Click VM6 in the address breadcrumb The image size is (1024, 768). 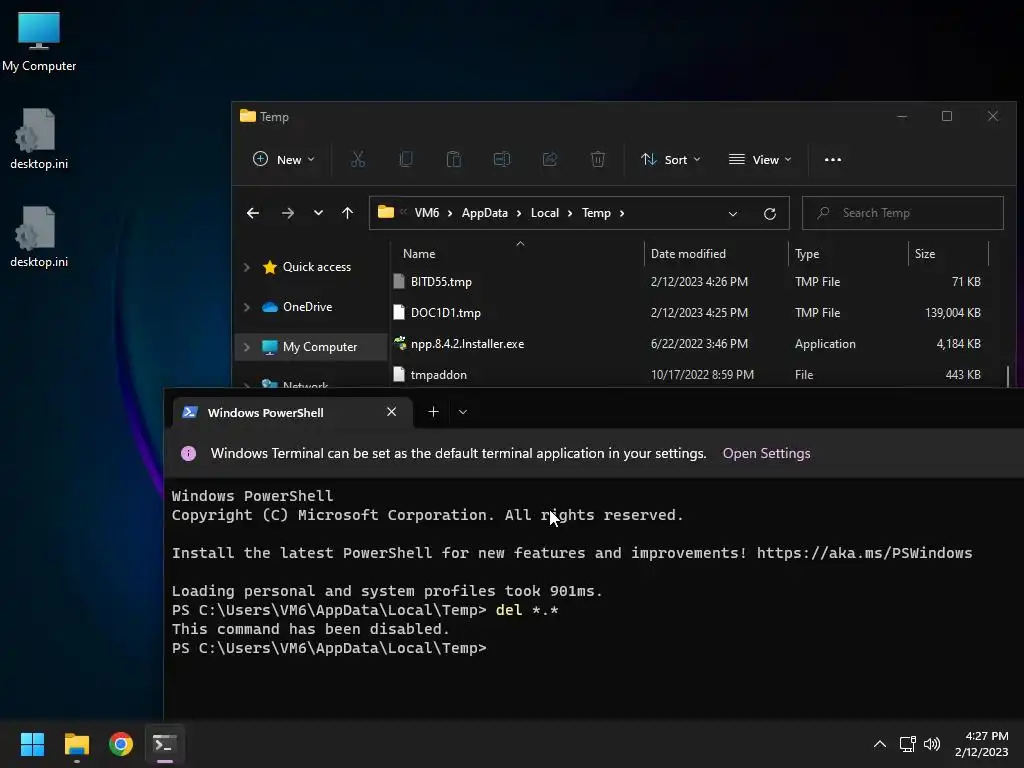(426, 213)
